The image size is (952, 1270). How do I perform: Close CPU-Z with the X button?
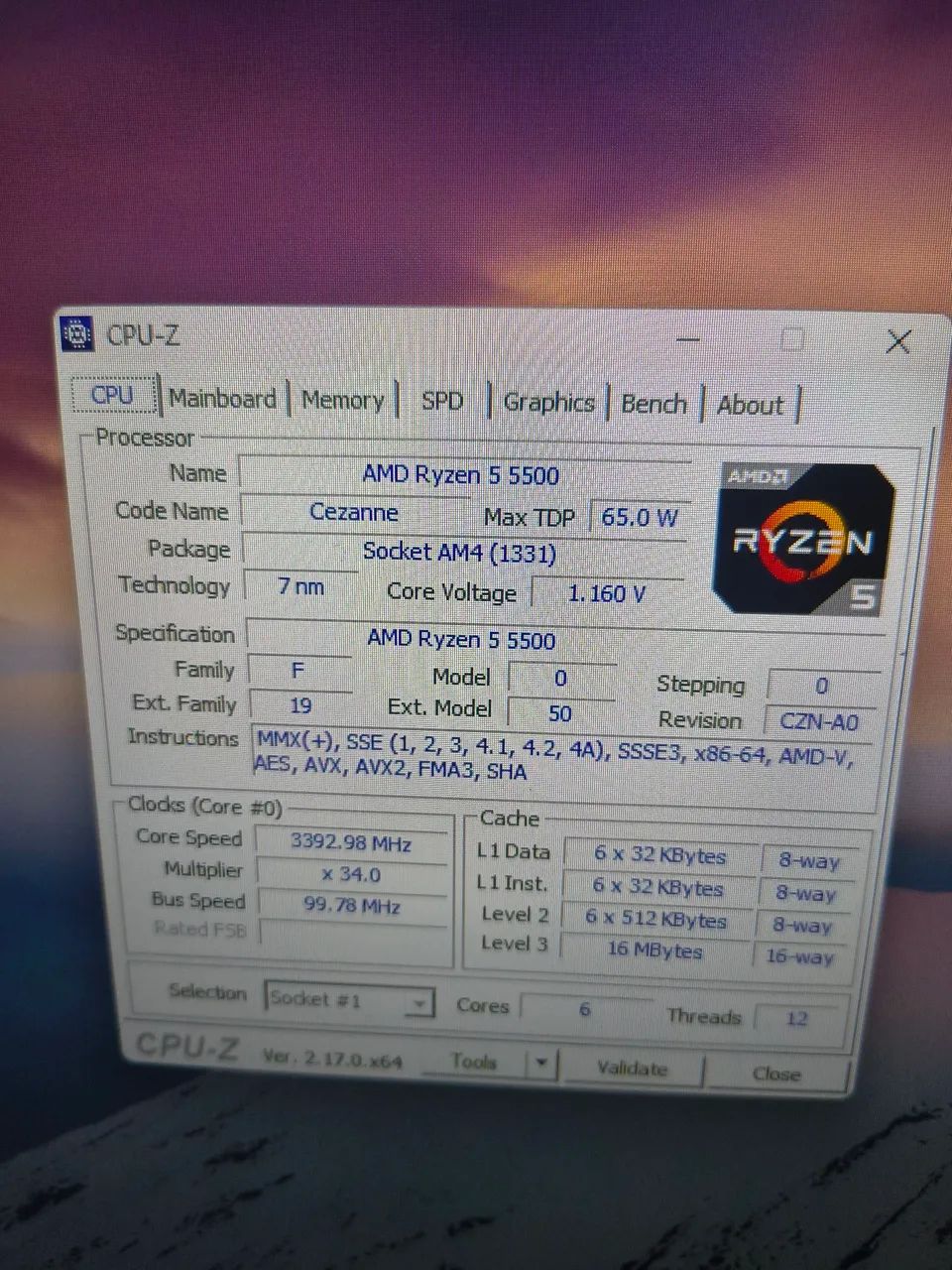tap(898, 342)
